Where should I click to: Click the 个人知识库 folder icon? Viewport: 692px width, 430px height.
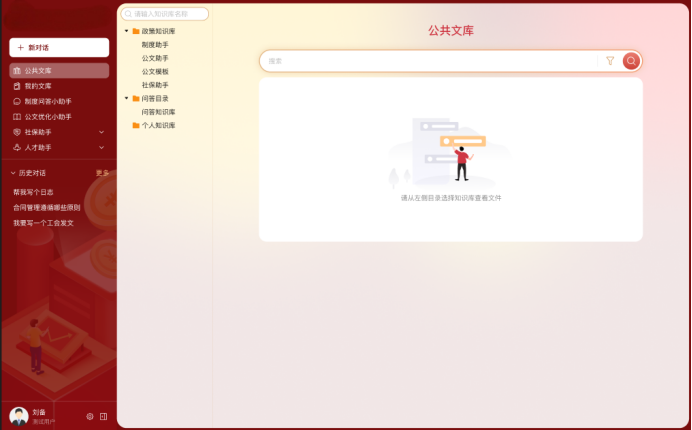(136, 126)
